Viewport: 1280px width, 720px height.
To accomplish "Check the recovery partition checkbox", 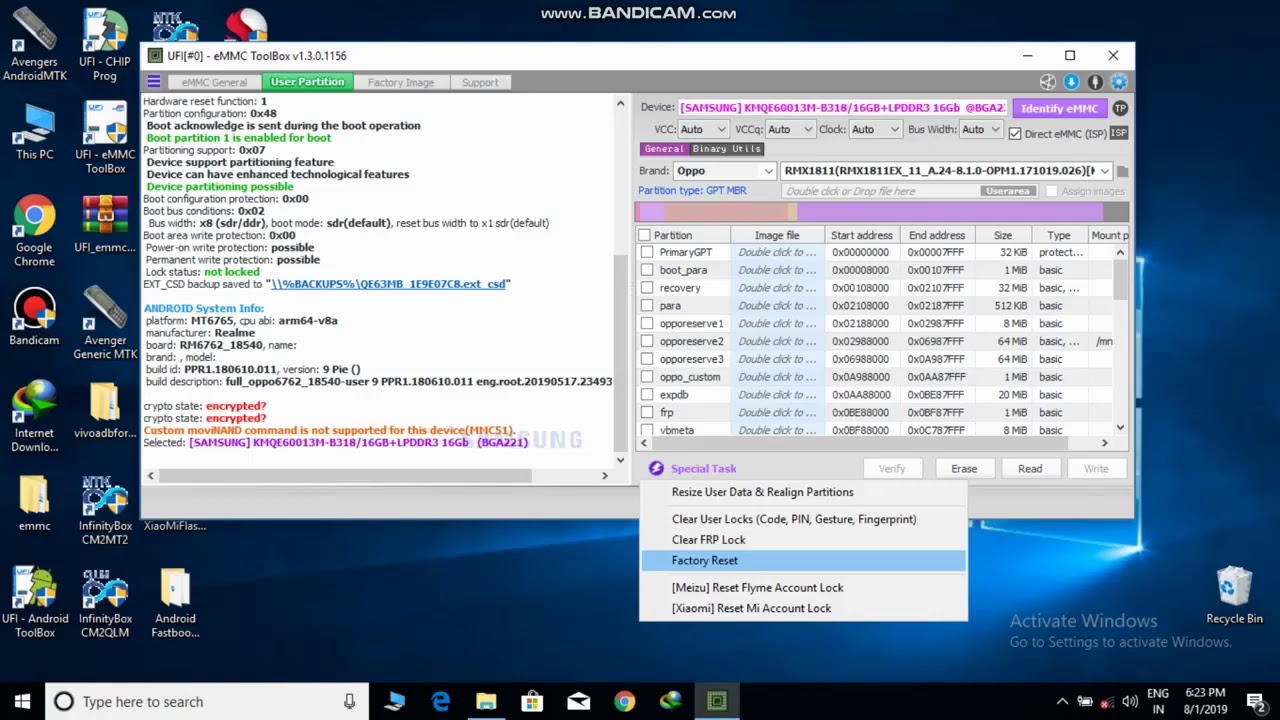I will (647, 288).
